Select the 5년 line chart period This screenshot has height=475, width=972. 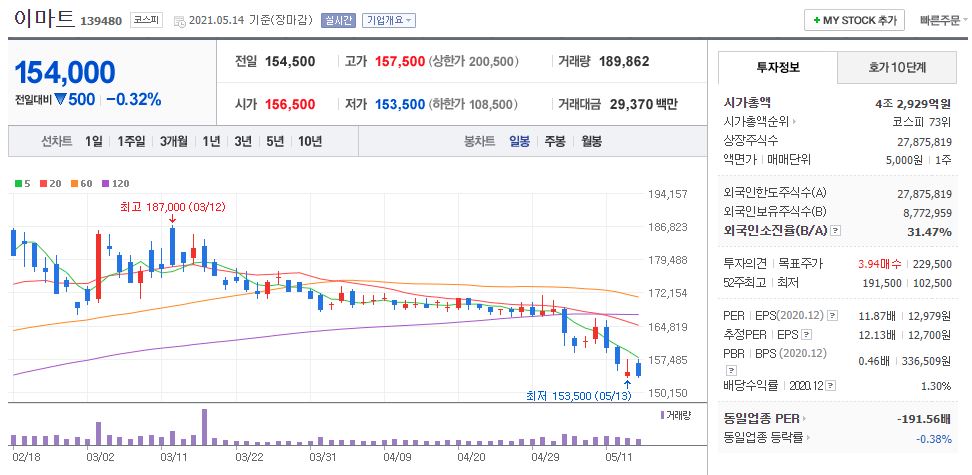tap(275, 141)
